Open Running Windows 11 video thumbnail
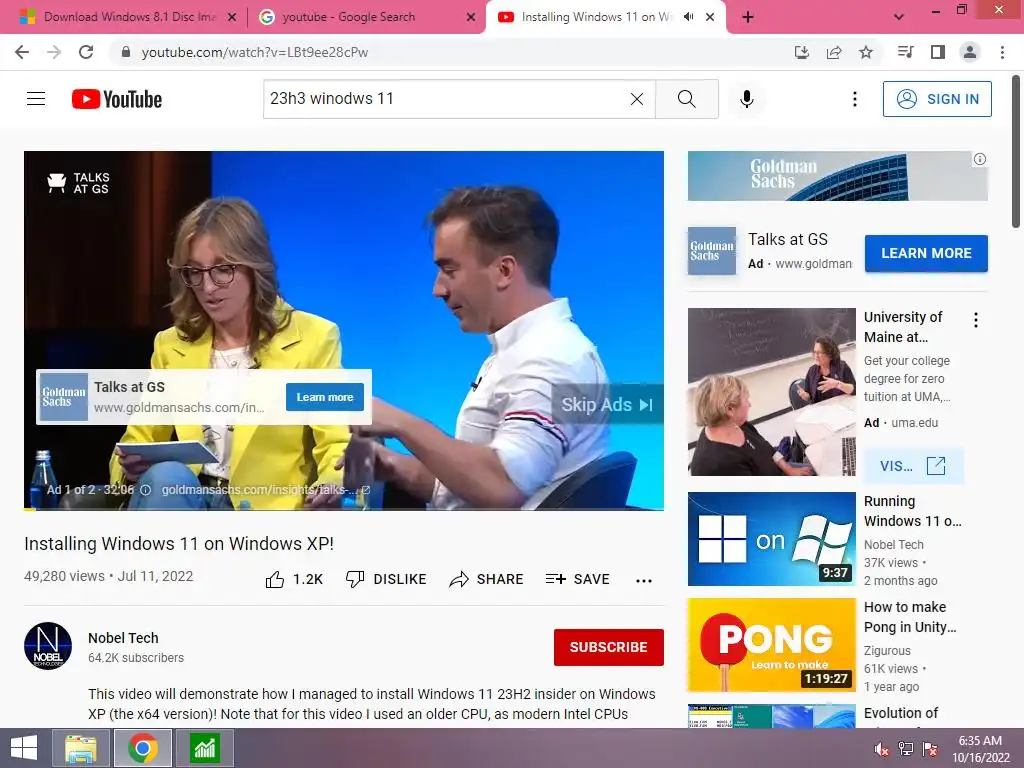The height and width of the screenshot is (768, 1024). [771, 539]
